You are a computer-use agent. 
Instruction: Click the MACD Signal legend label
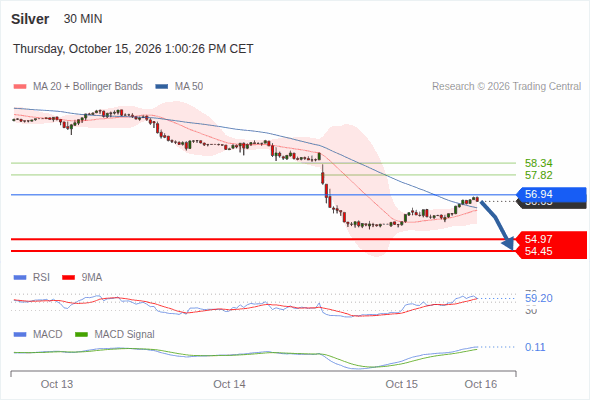[125, 335]
